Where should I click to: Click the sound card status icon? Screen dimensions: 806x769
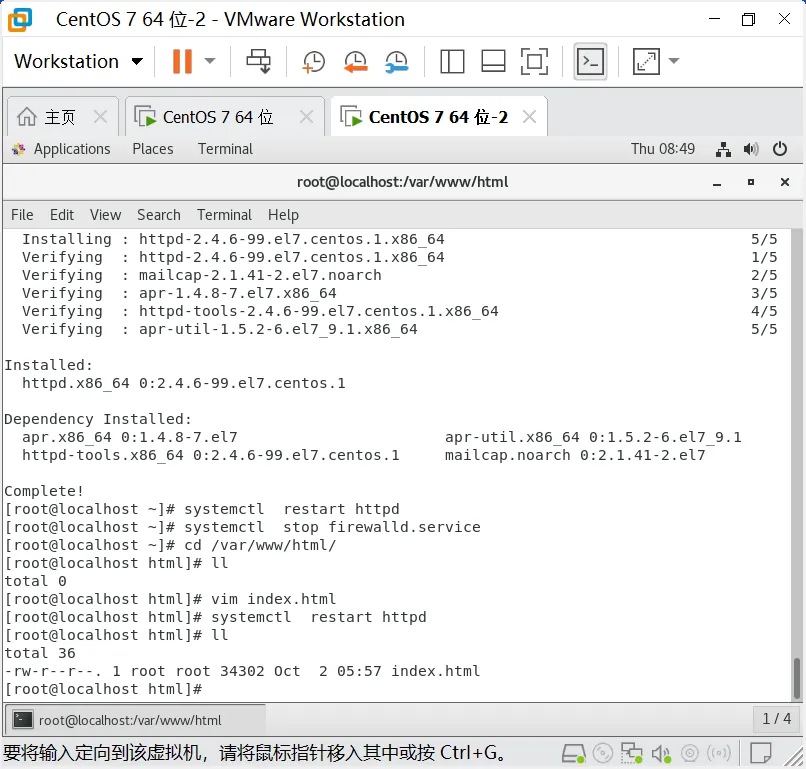click(x=661, y=754)
